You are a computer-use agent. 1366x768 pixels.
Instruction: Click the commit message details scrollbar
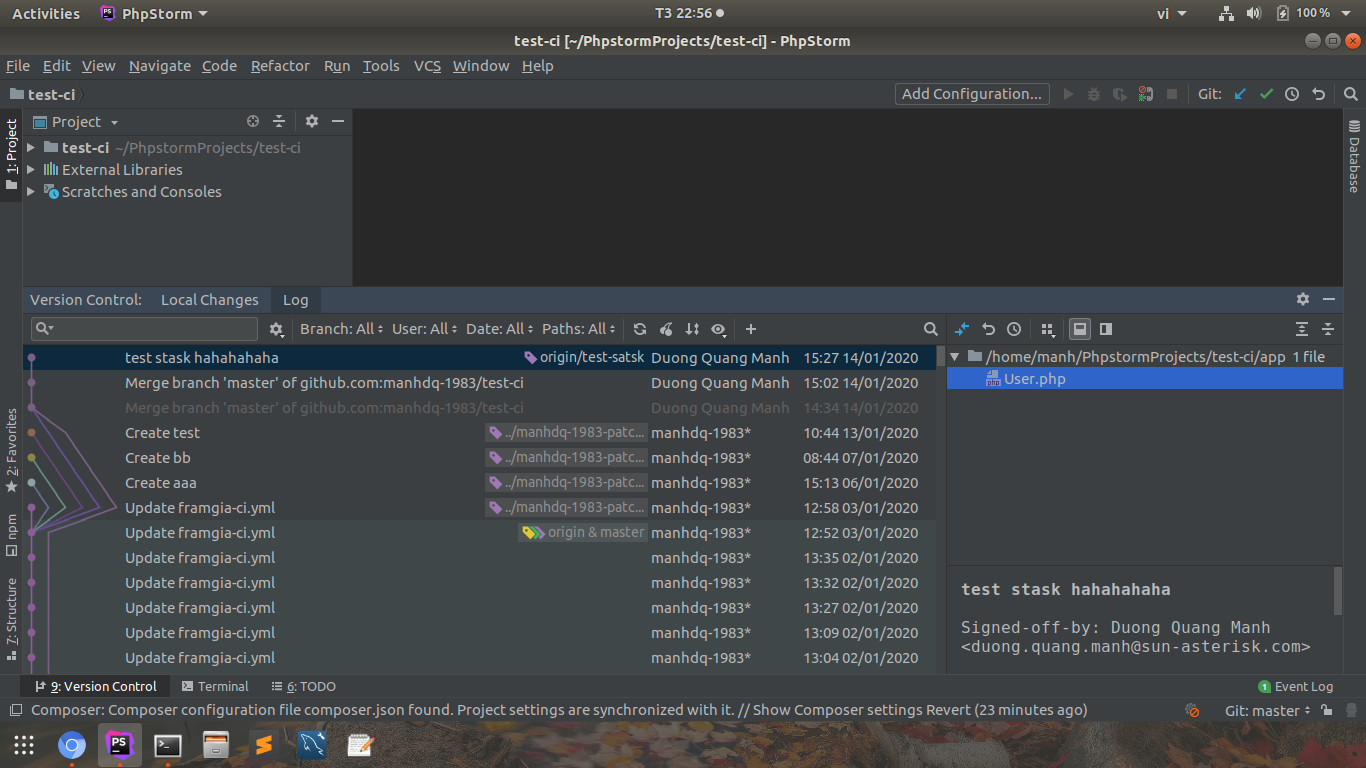[x=1338, y=590]
